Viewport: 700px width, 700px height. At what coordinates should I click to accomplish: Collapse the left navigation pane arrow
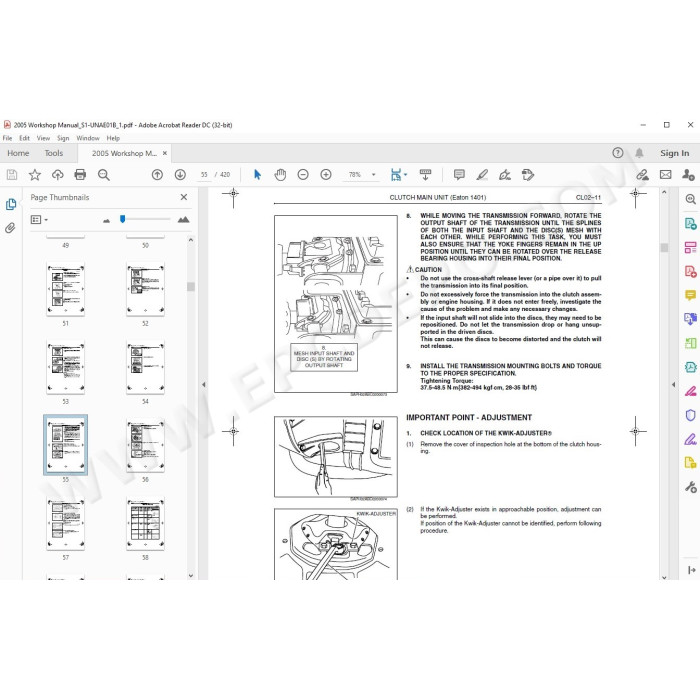204,384
